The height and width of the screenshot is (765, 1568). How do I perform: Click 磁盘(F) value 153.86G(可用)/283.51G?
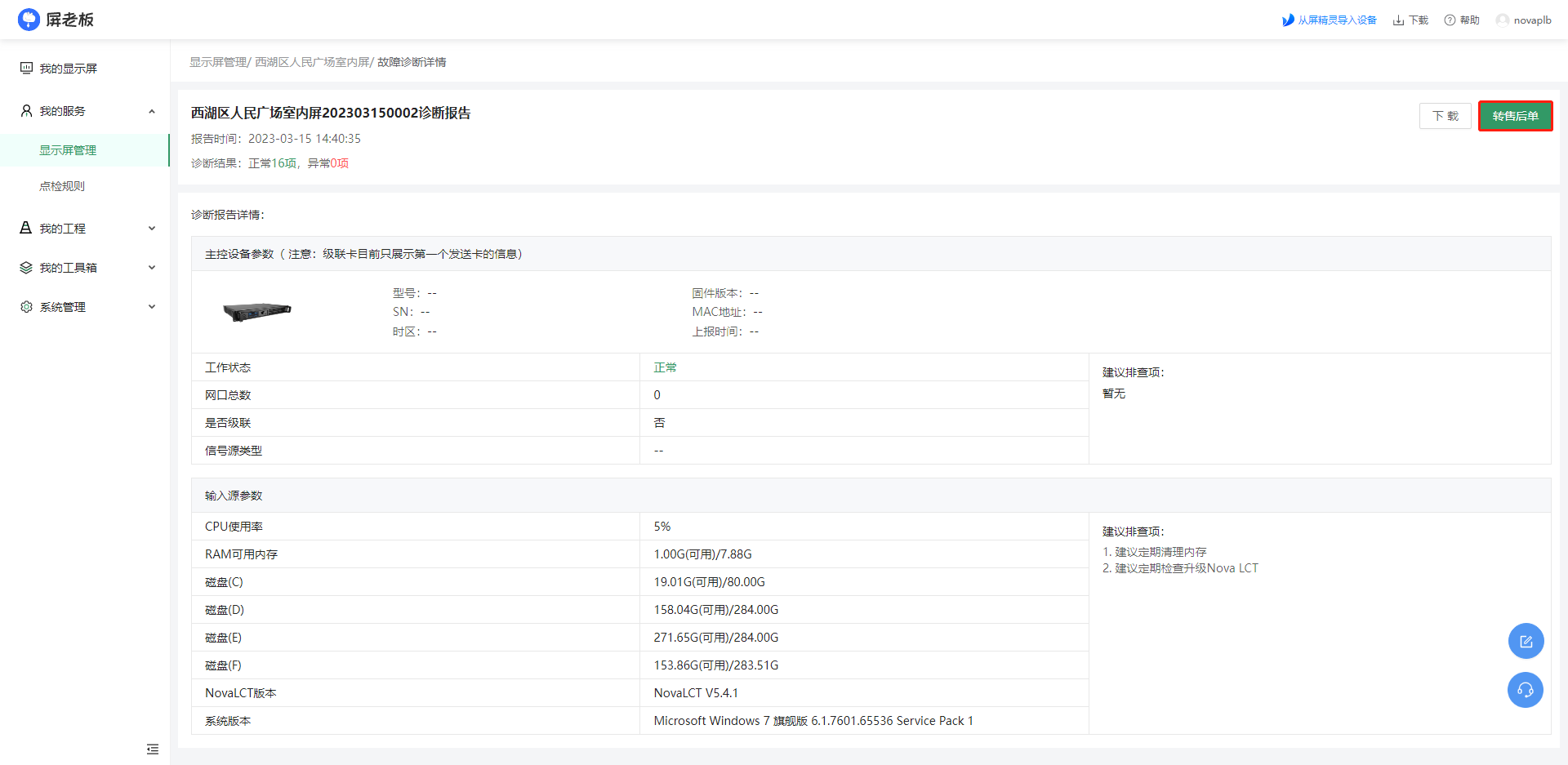click(x=716, y=665)
